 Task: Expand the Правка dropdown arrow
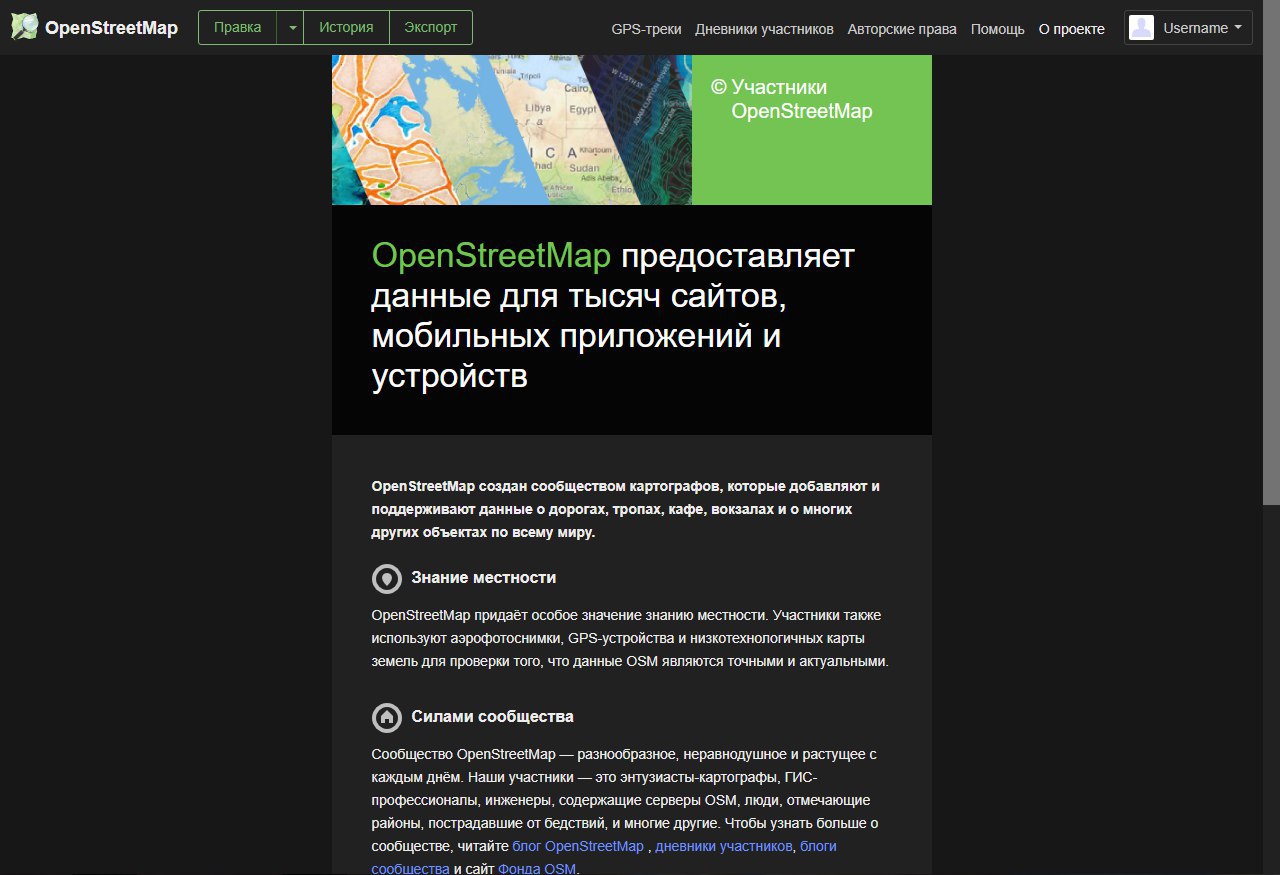(x=290, y=28)
